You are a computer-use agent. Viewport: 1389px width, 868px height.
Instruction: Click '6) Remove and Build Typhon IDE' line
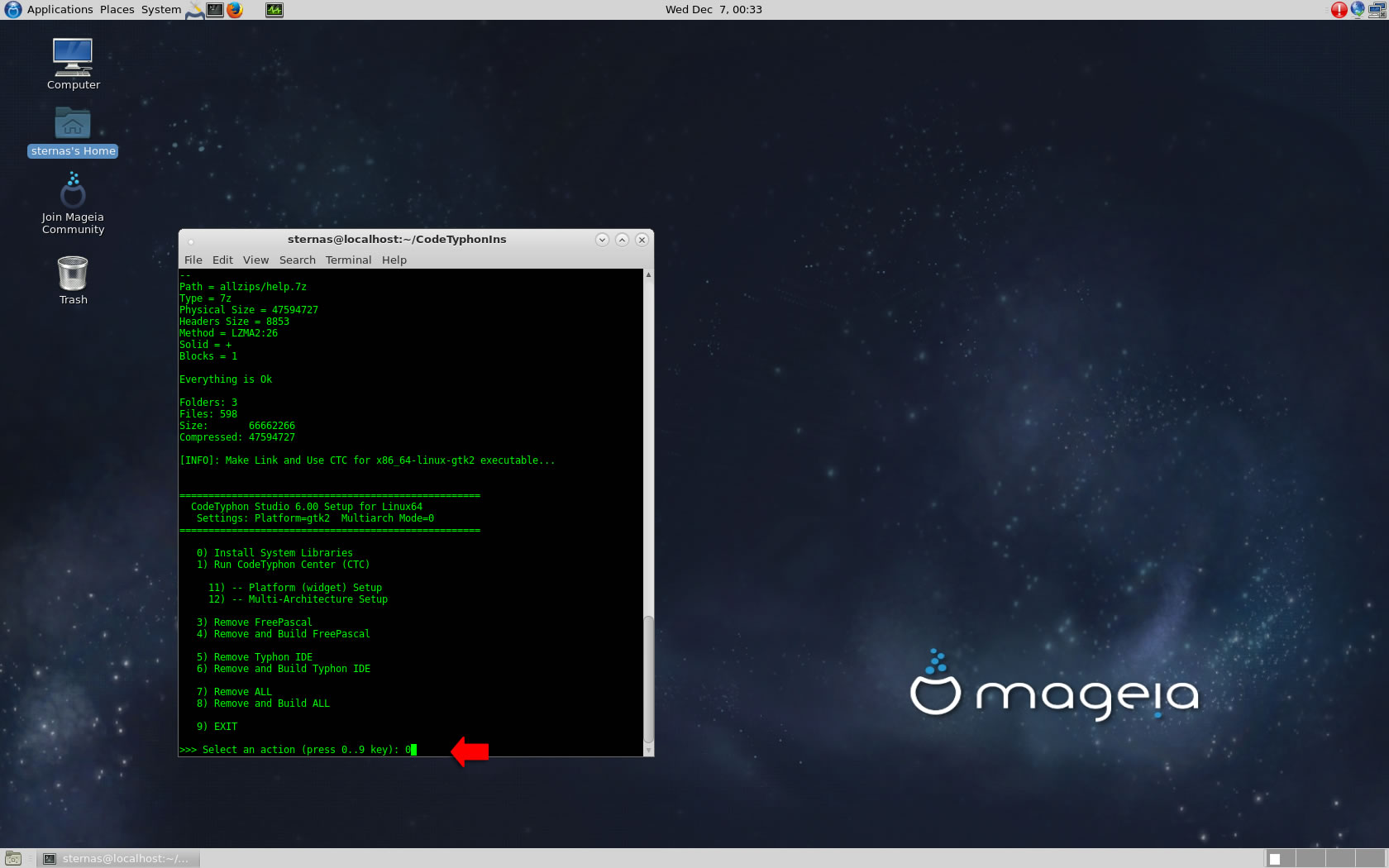[x=284, y=669]
